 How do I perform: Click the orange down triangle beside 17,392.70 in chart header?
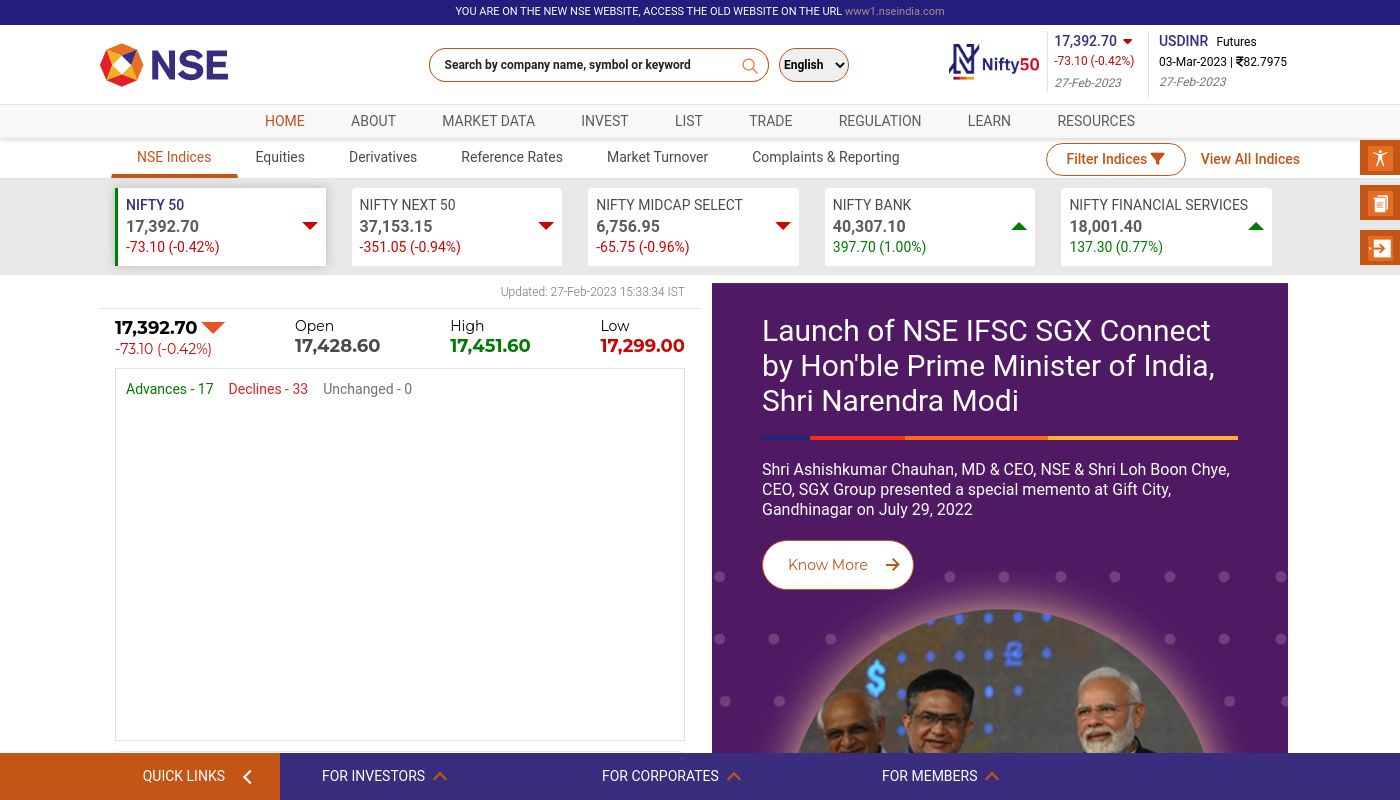213,328
